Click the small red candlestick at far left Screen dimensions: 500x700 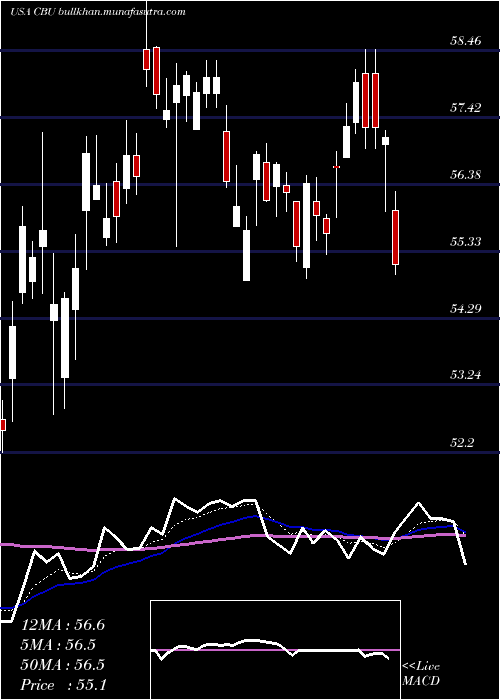[3, 425]
